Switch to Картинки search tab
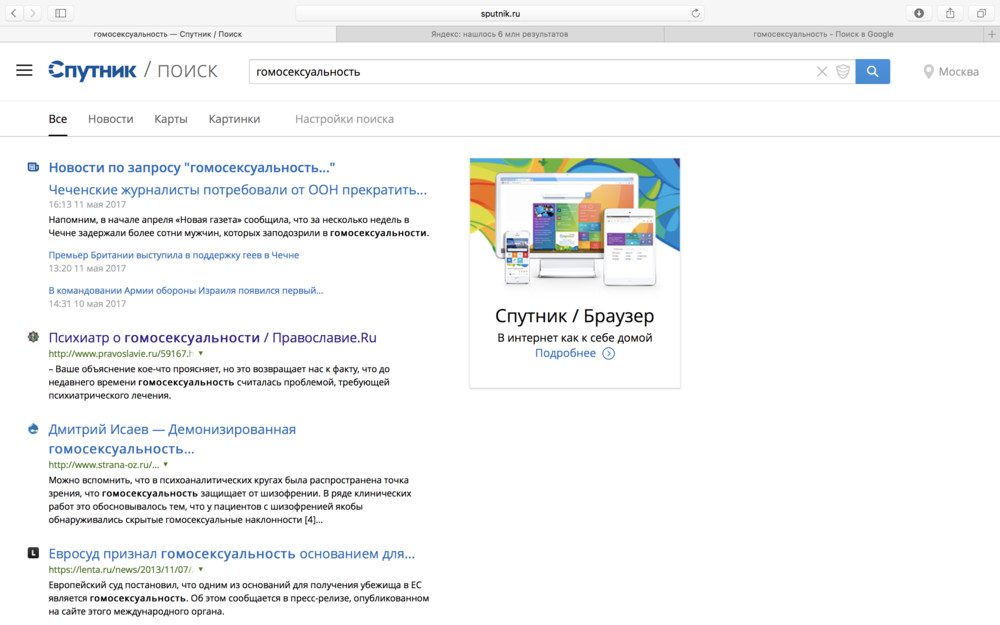 (x=234, y=119)
